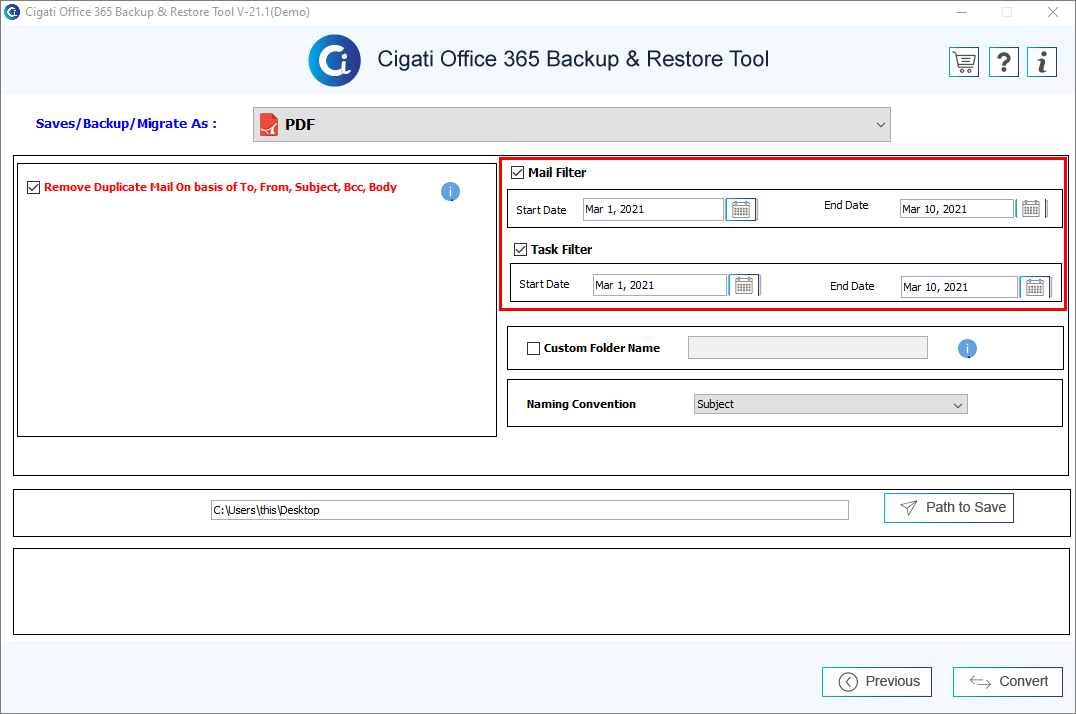Viewport: 1076px width, 714px height.
Task: Open calendar for Mail Filter End Date
Action: (x=1031, y=209)
